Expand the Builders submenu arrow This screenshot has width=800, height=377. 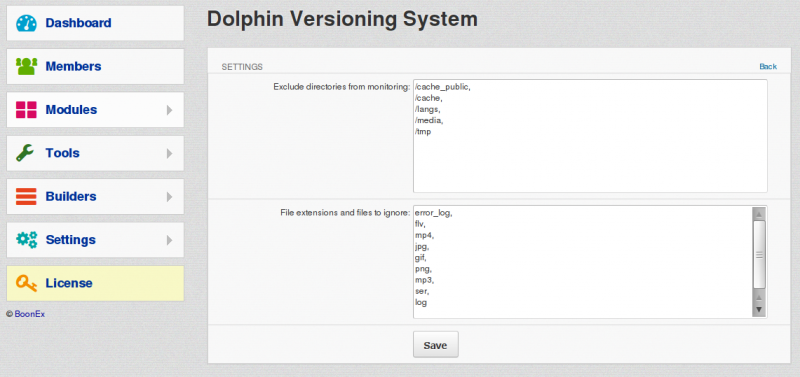pos(169,197)
